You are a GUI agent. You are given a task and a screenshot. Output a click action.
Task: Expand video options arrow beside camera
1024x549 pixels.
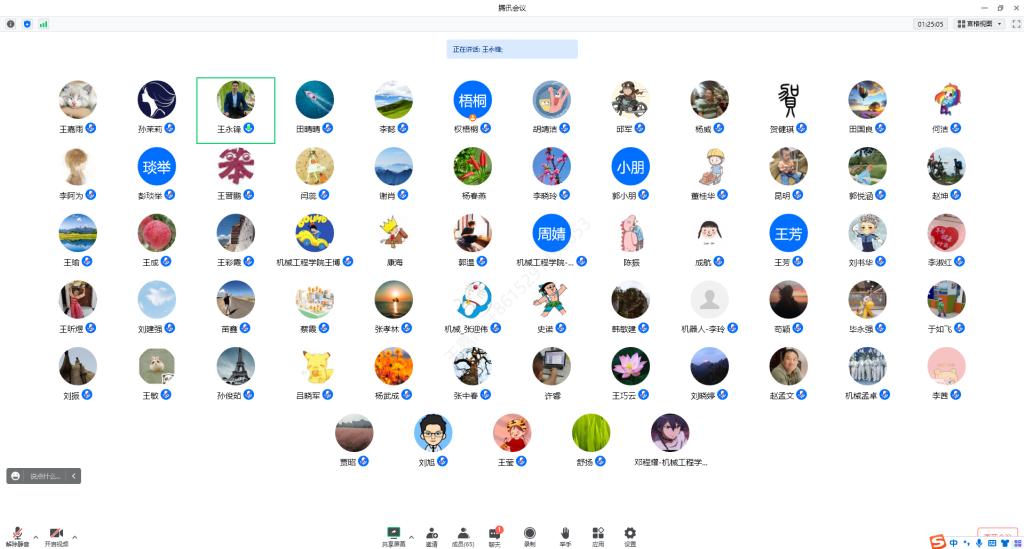[74, 536]
